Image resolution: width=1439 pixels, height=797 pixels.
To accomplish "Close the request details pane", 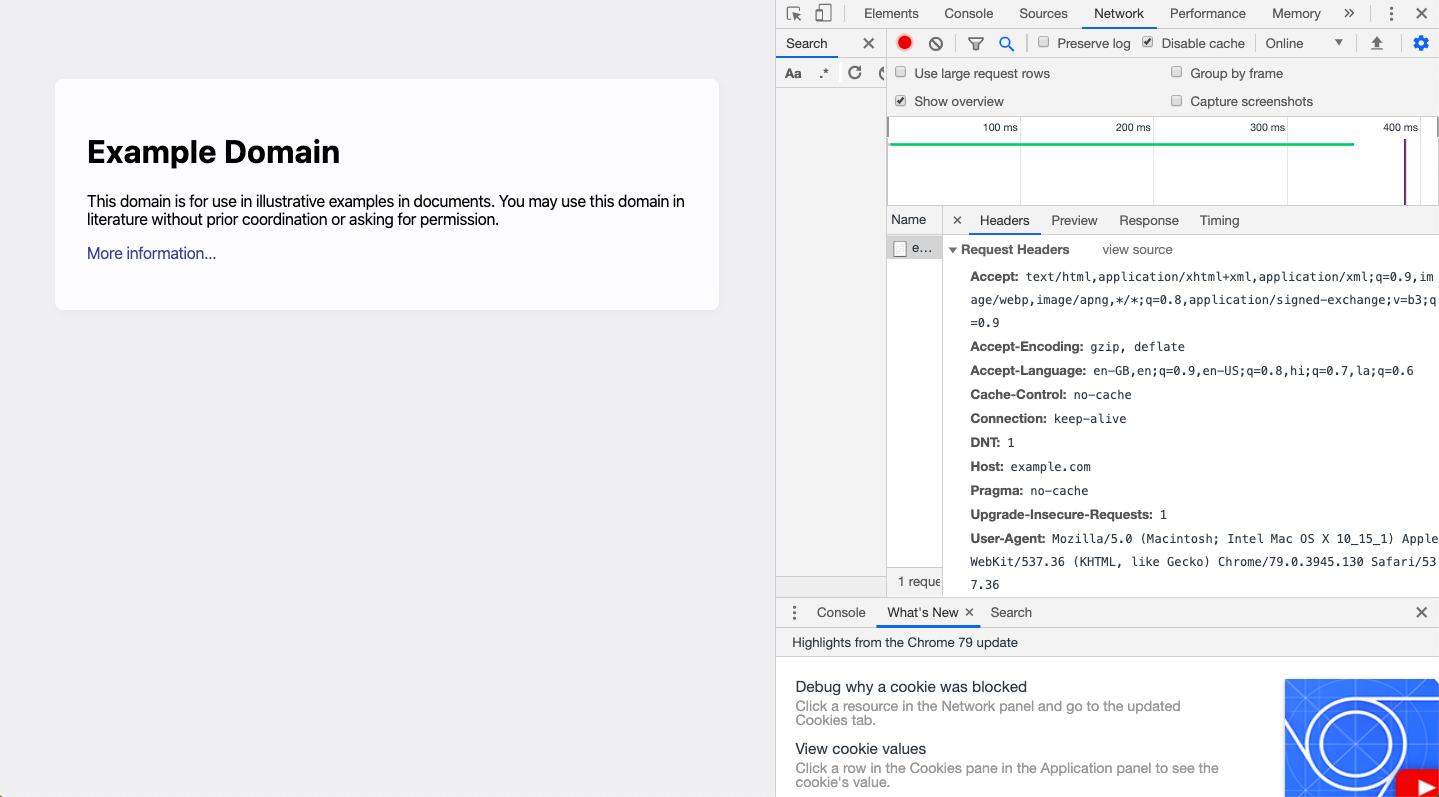I will tap(957, 221).
